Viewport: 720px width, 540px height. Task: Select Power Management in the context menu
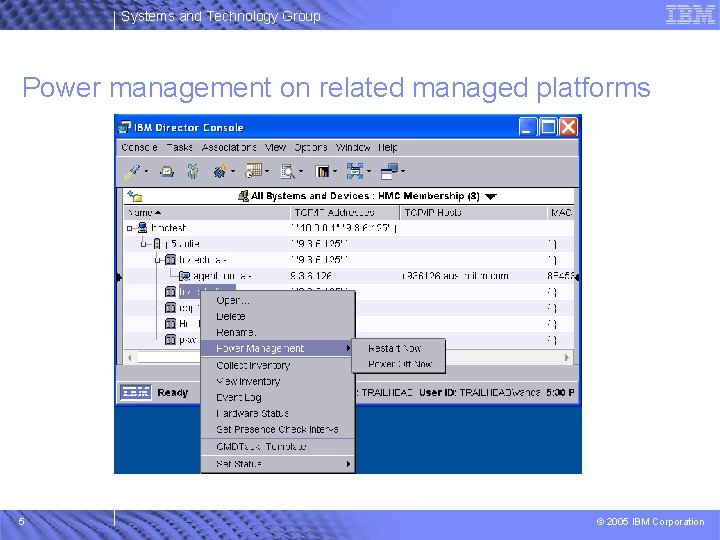click(278, 349)
